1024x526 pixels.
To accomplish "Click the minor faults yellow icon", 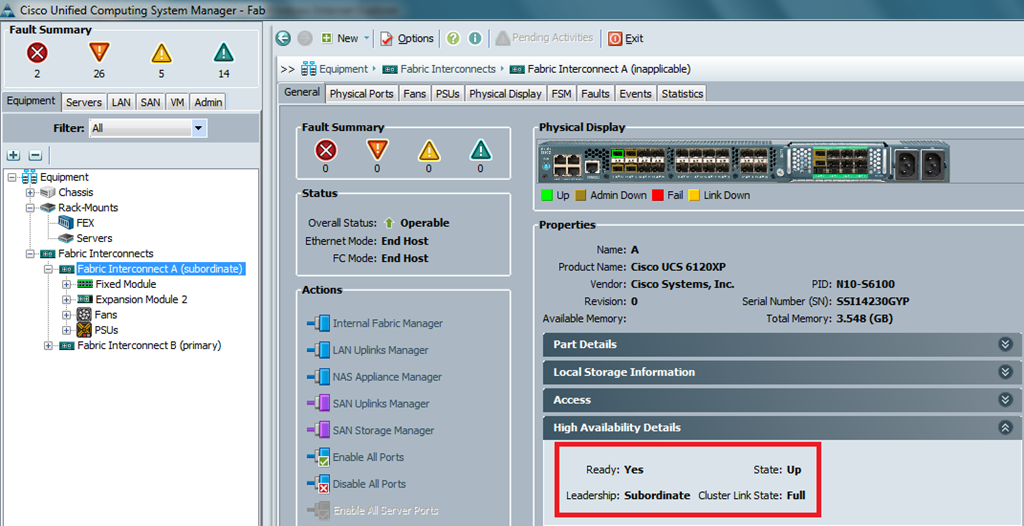I will (161, 53).
